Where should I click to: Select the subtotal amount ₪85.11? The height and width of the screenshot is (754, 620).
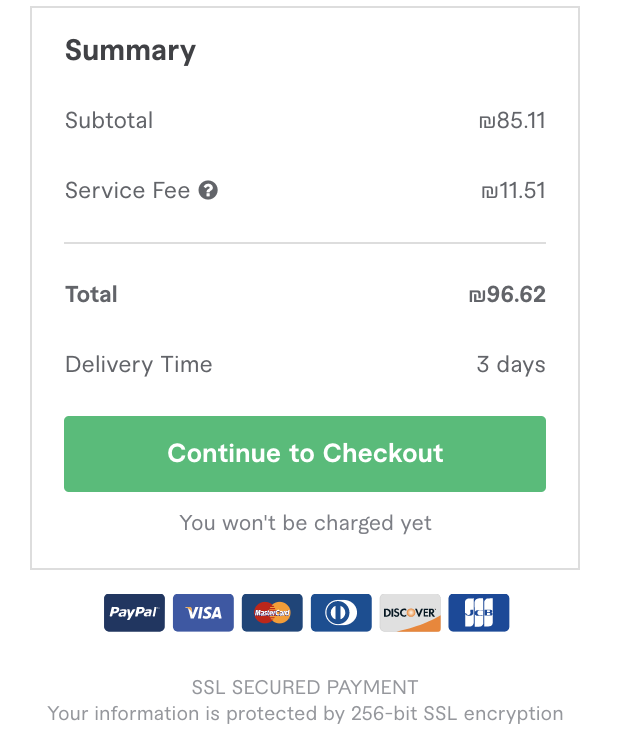pos(512,121)
